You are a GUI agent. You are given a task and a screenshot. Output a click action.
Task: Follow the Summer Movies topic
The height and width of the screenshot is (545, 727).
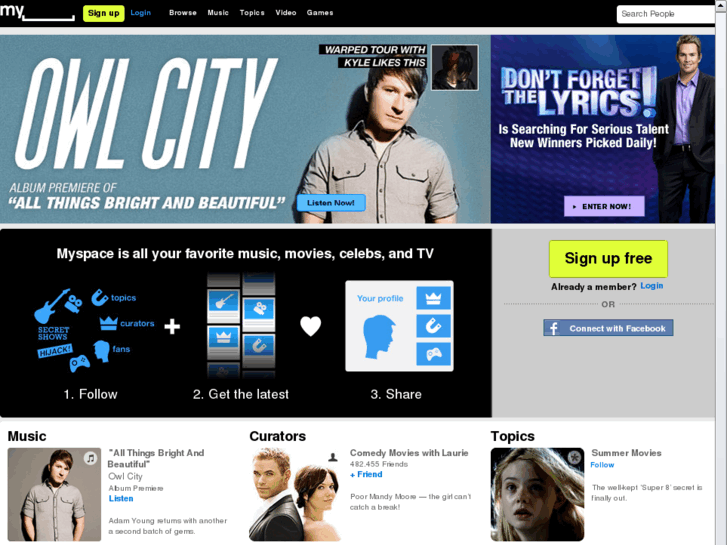pos(602,465)
